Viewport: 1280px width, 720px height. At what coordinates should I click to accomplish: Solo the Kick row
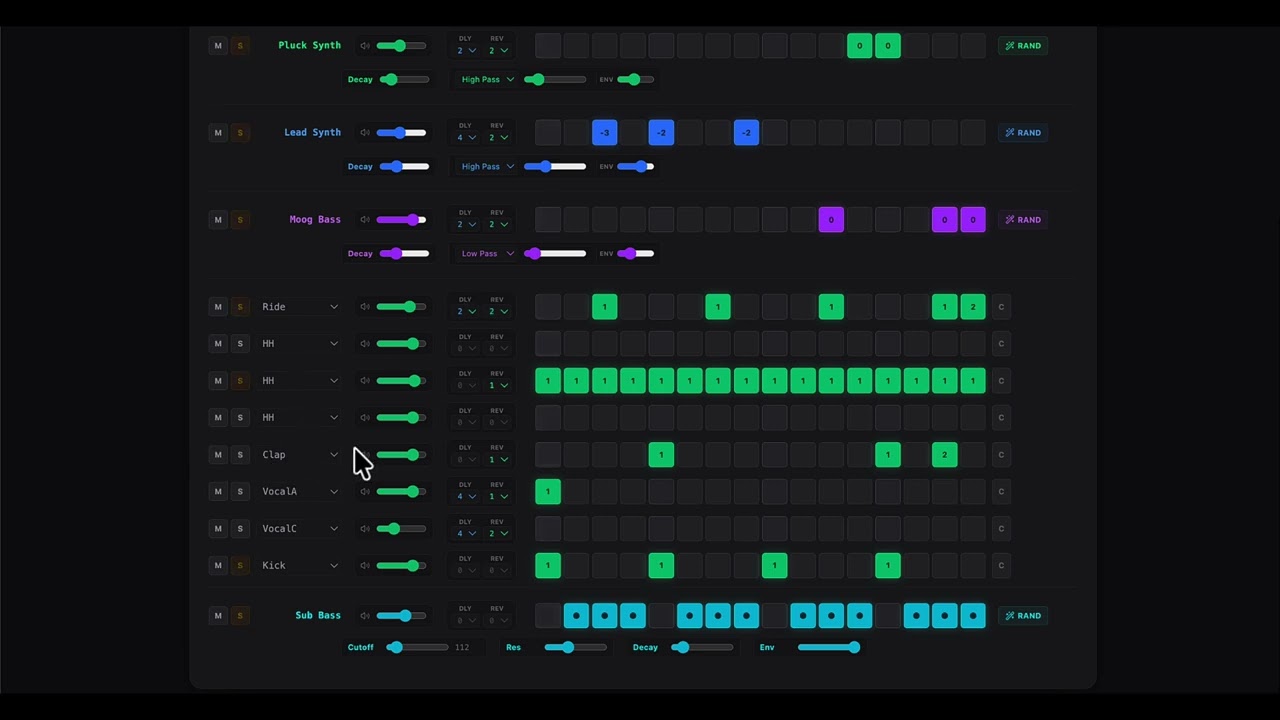240,566
